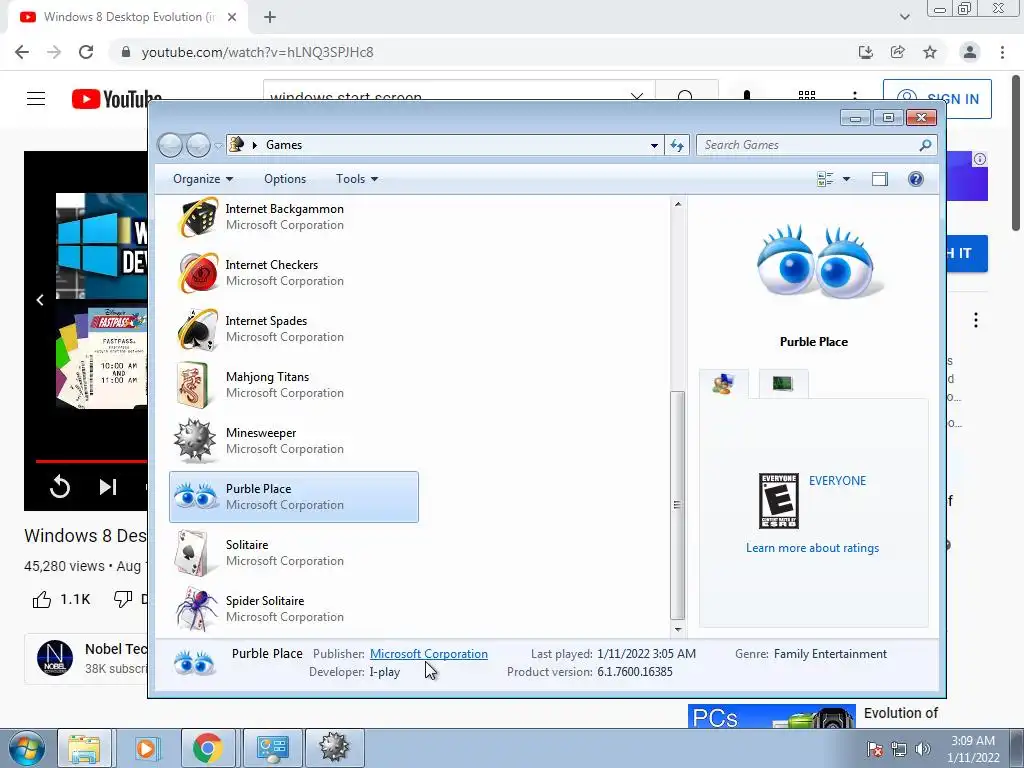Open the Organize dropdown menu
1024x768 pixels.
203,179
